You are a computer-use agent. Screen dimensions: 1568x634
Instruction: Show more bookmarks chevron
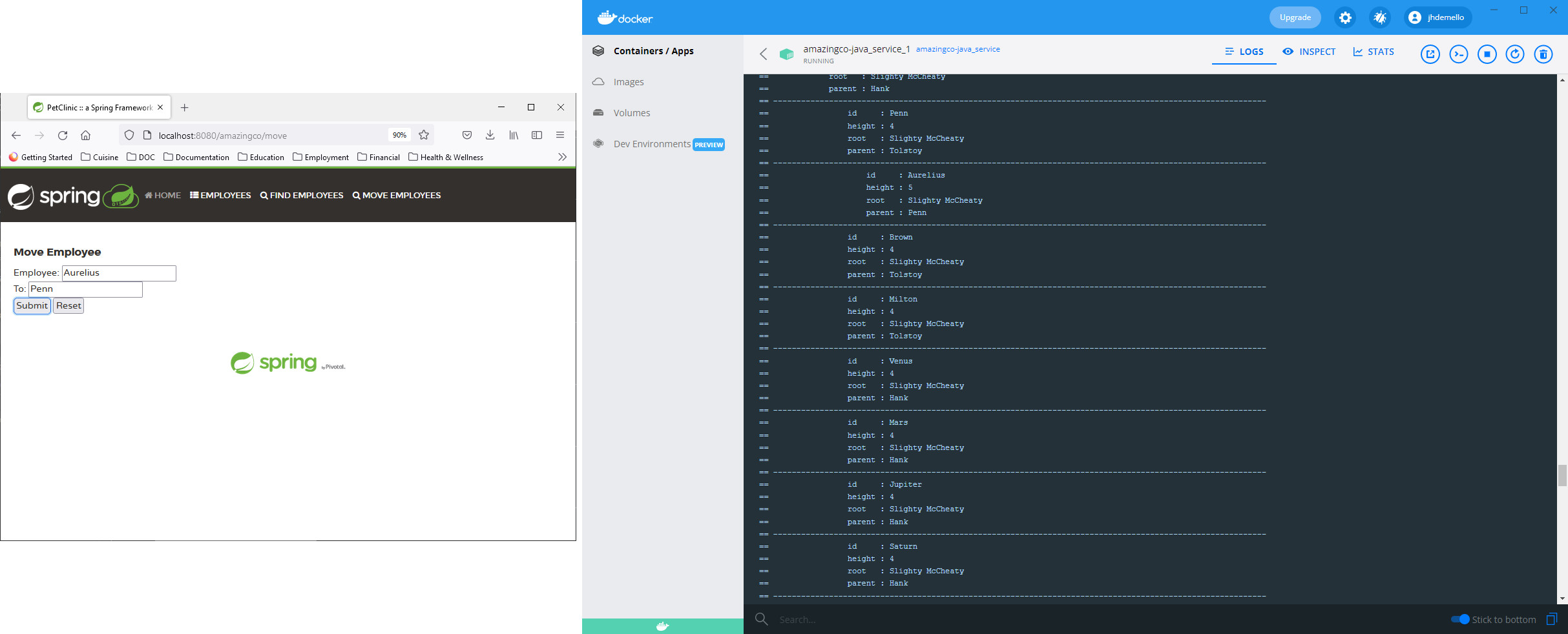562,157
